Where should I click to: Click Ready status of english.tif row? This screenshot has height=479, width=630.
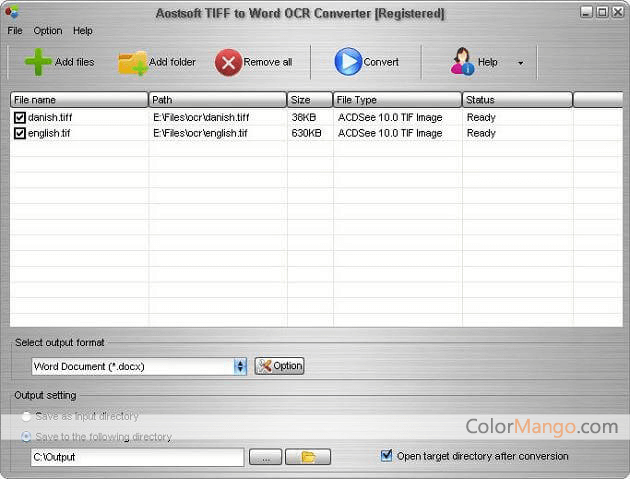(481, 133)
